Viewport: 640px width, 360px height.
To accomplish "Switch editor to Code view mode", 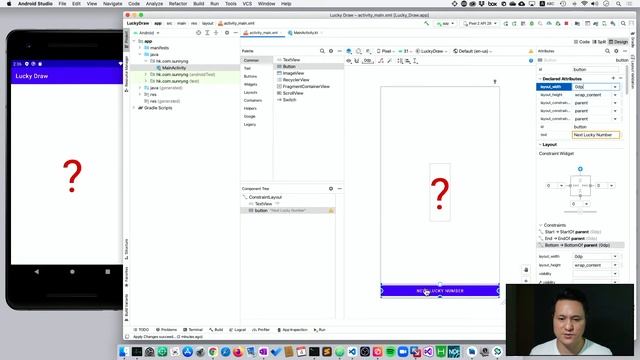I will click(x=582, y=42).
